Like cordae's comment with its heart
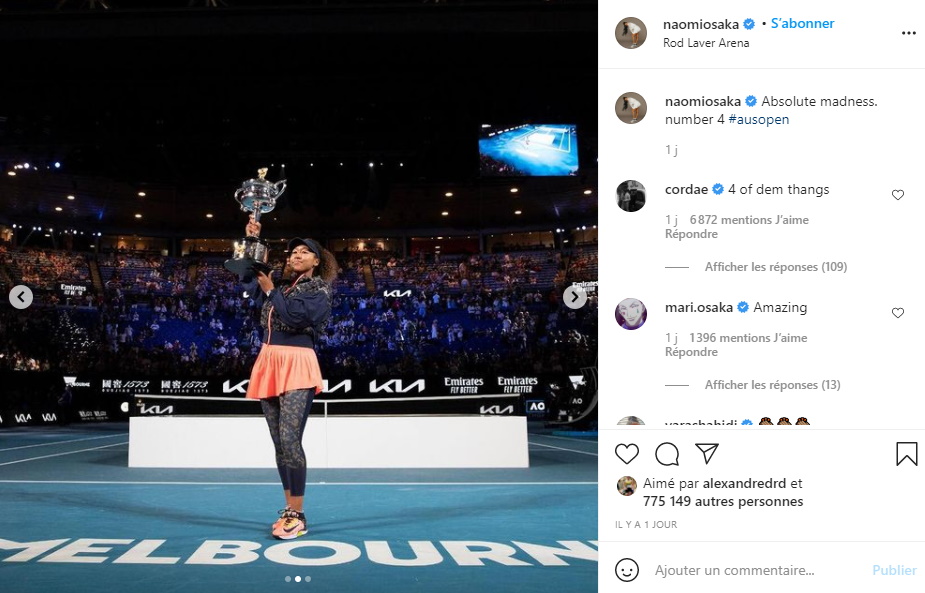 click(897, 195)
